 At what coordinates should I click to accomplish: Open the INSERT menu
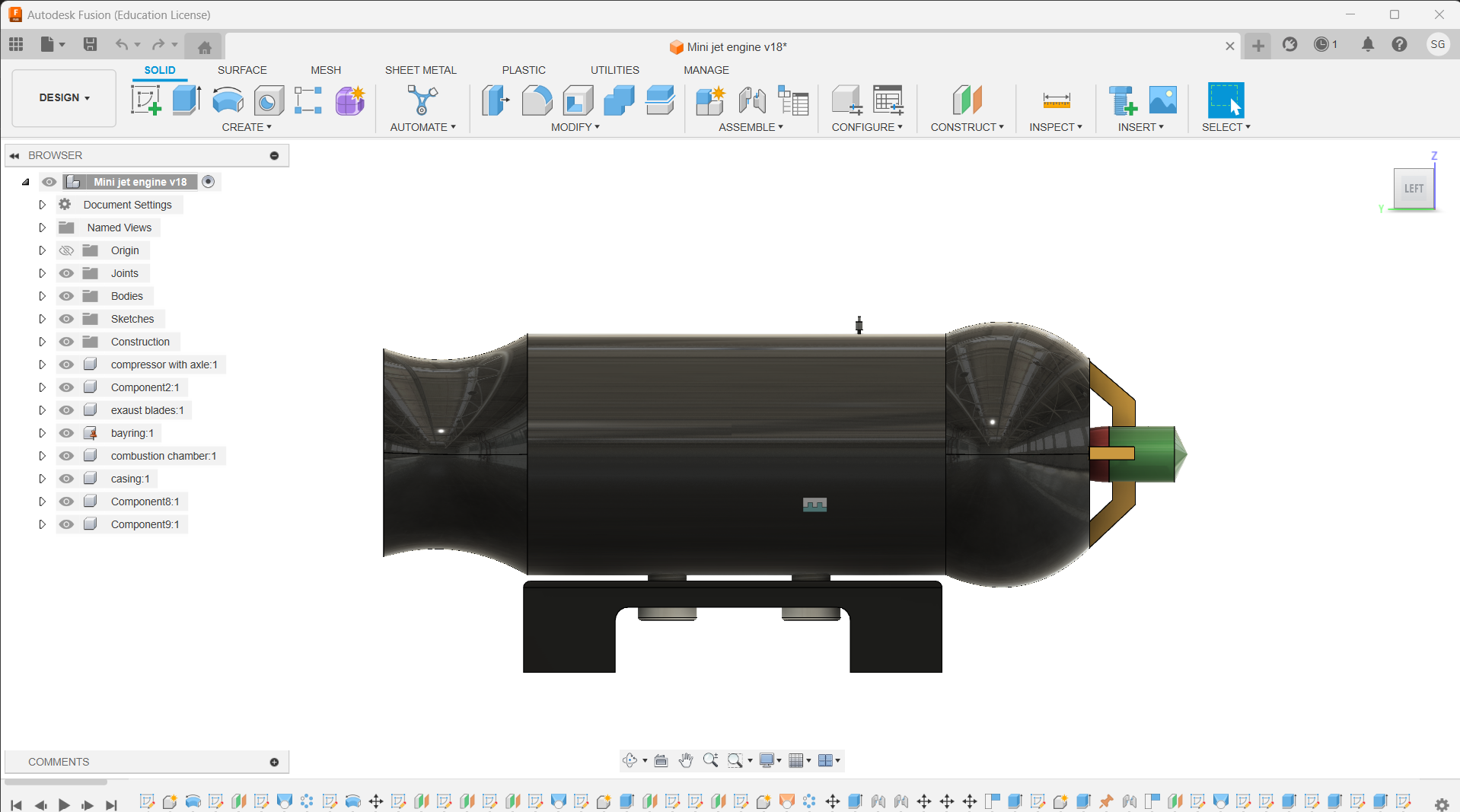[x=1140, y=127]
